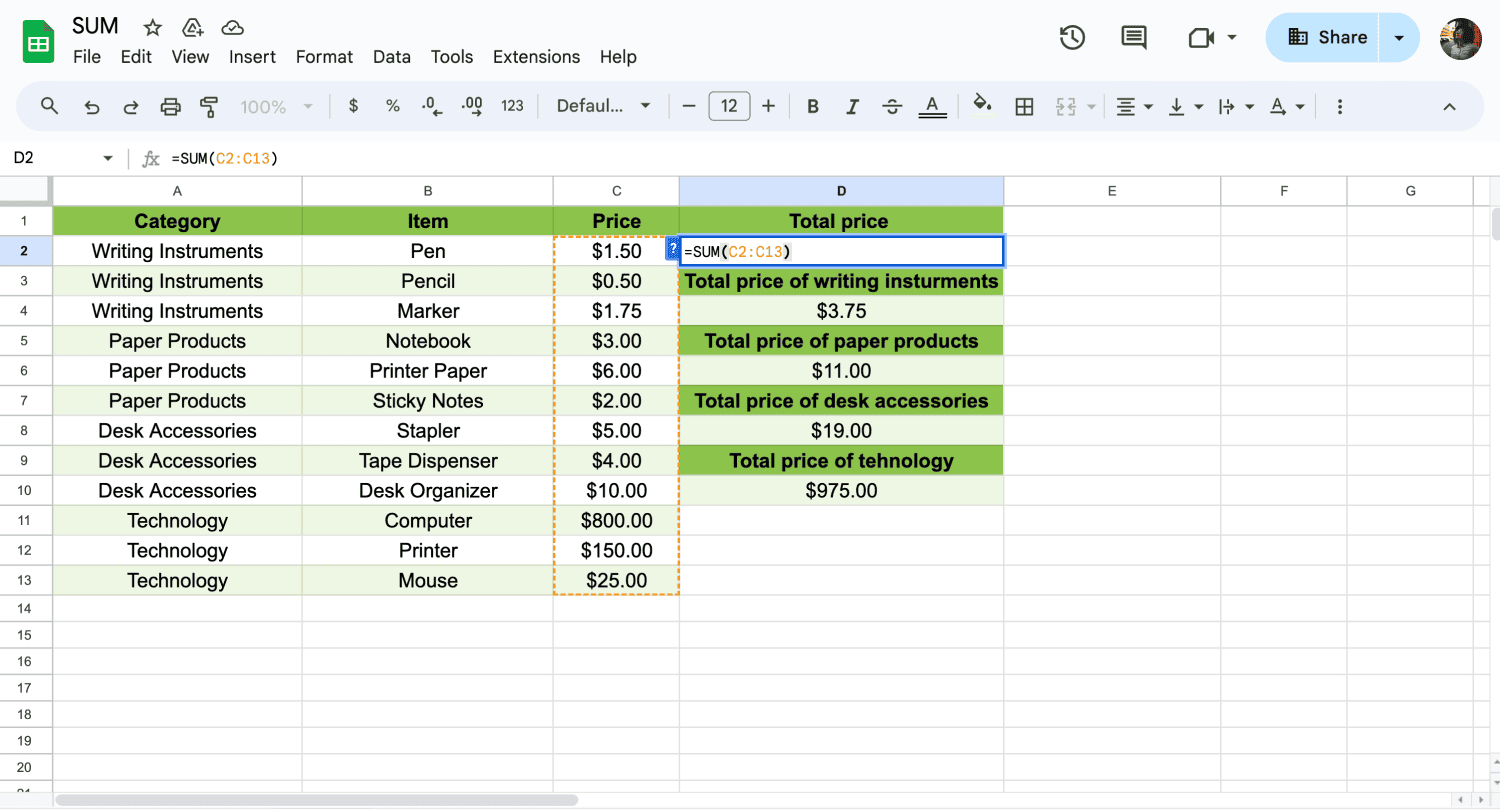Star this SUM spreadsheet
This screenshot has width=1500, height=810.
(152, 27)
